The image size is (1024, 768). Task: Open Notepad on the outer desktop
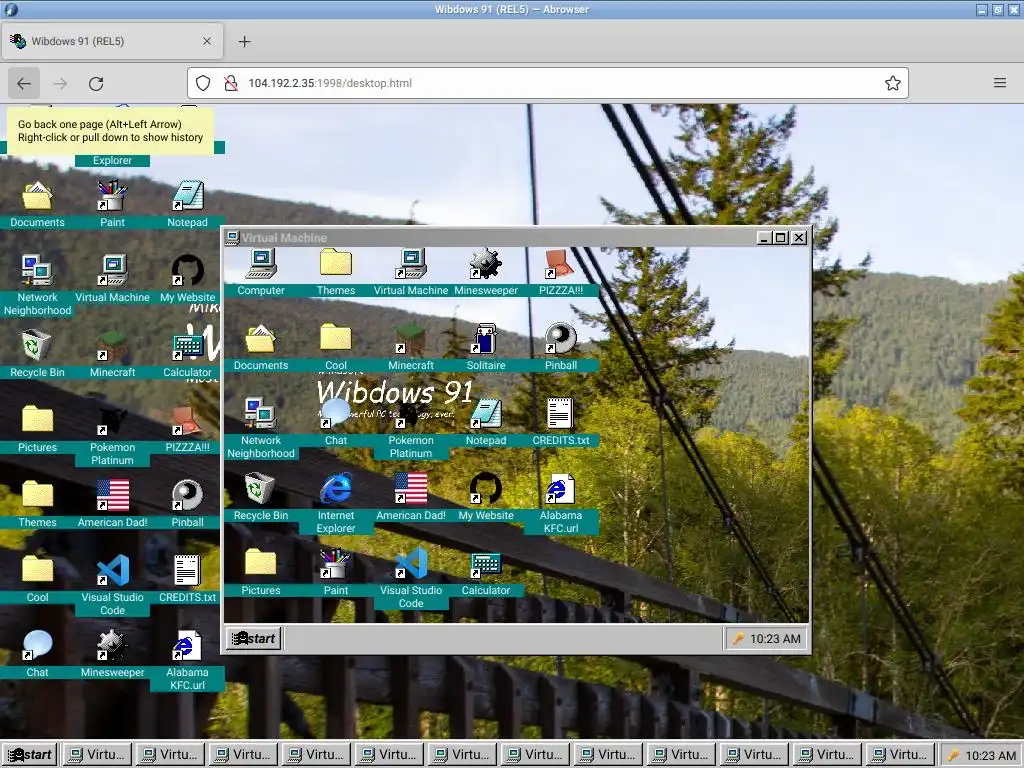[187, 204]
